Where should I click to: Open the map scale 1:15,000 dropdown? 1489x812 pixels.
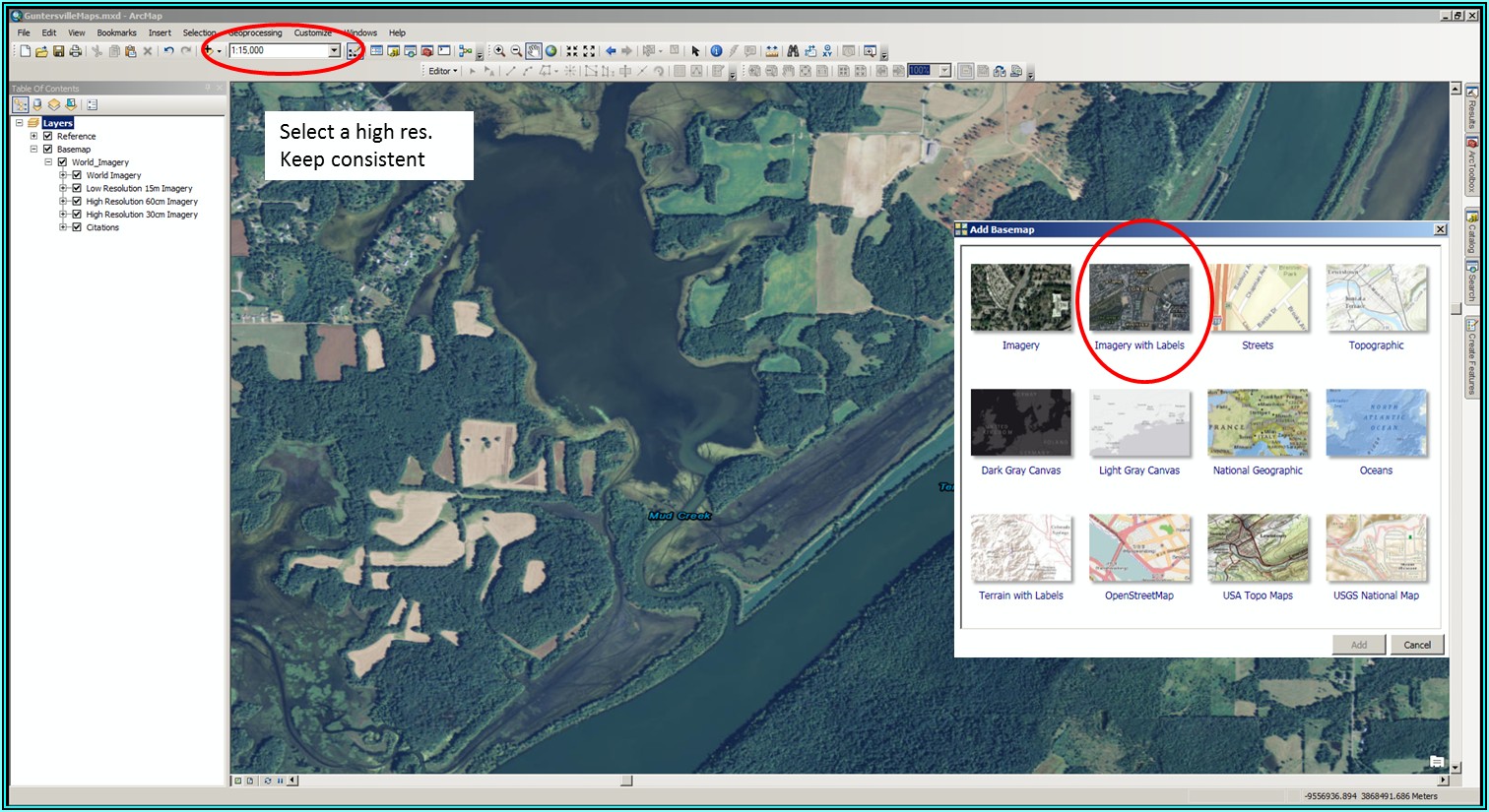coord(334,51)
